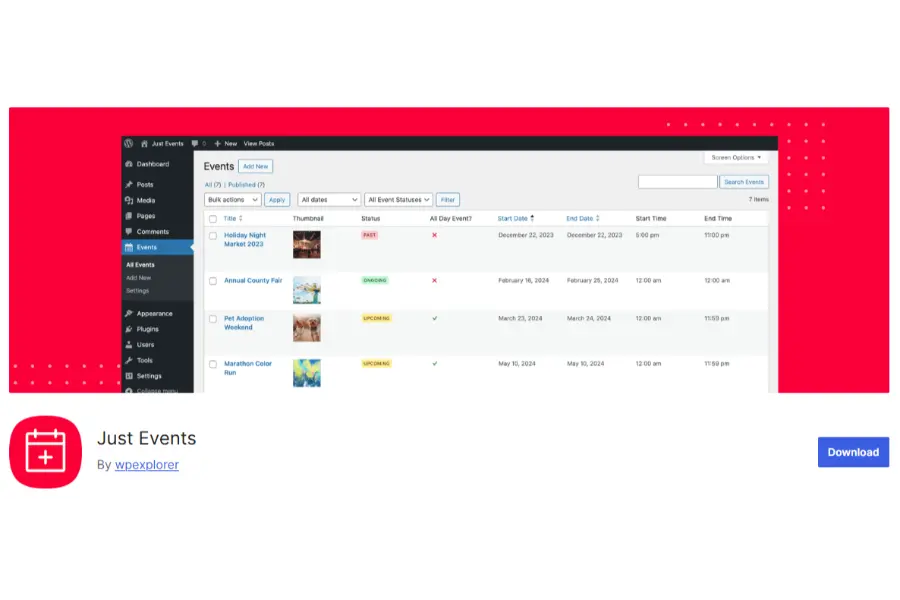Click the Just Events plugin logo
The height and width of the screenshot is (600, 900).
(x=45, y=452)
